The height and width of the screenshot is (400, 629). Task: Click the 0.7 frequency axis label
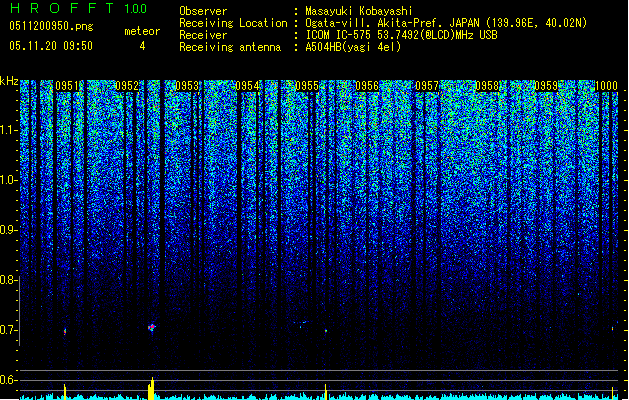click(8, 330)
